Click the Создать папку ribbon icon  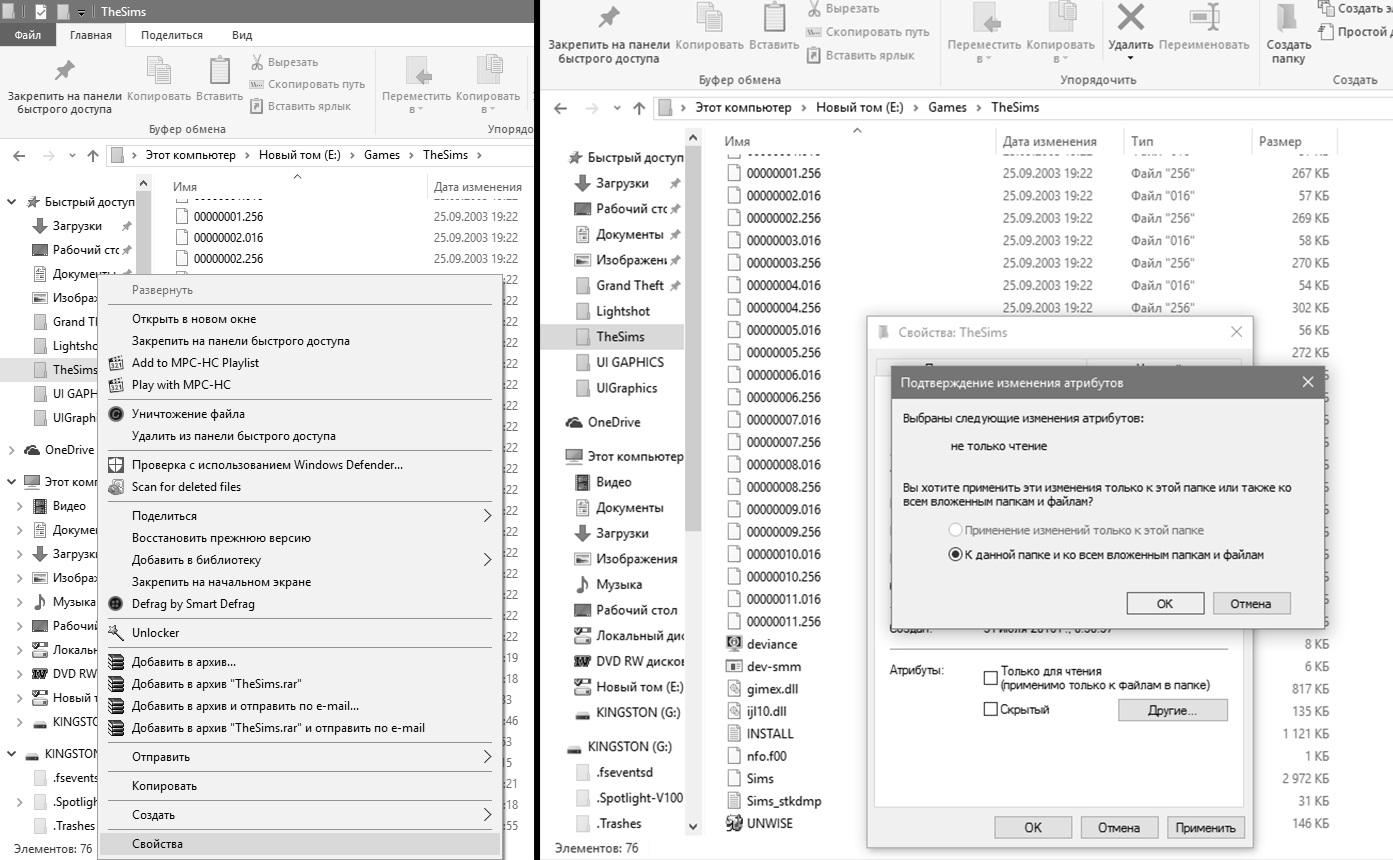pyautogui.click(x=1289, y=18)
